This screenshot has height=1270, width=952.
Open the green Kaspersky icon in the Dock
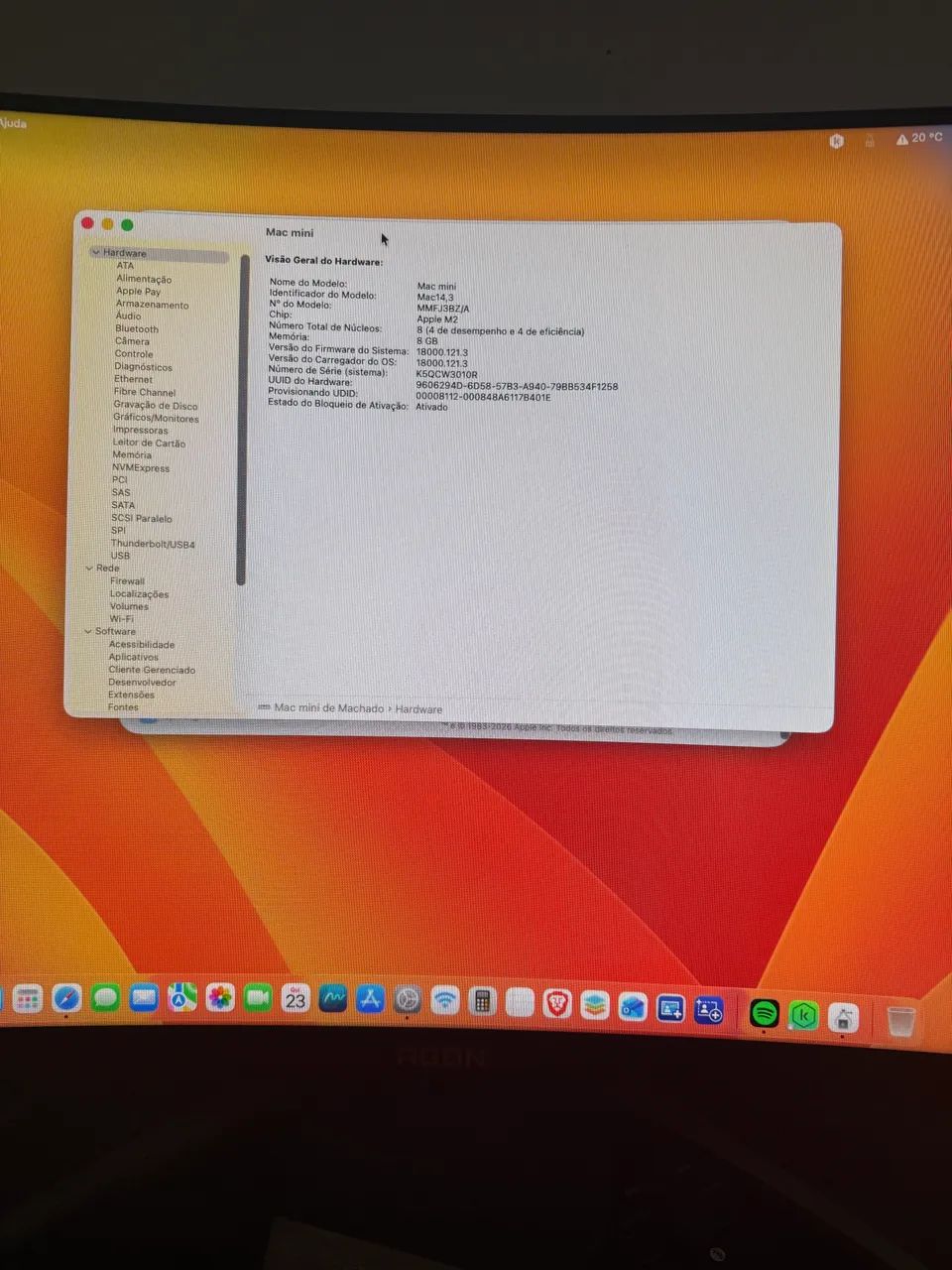[x=803, y=1015]
